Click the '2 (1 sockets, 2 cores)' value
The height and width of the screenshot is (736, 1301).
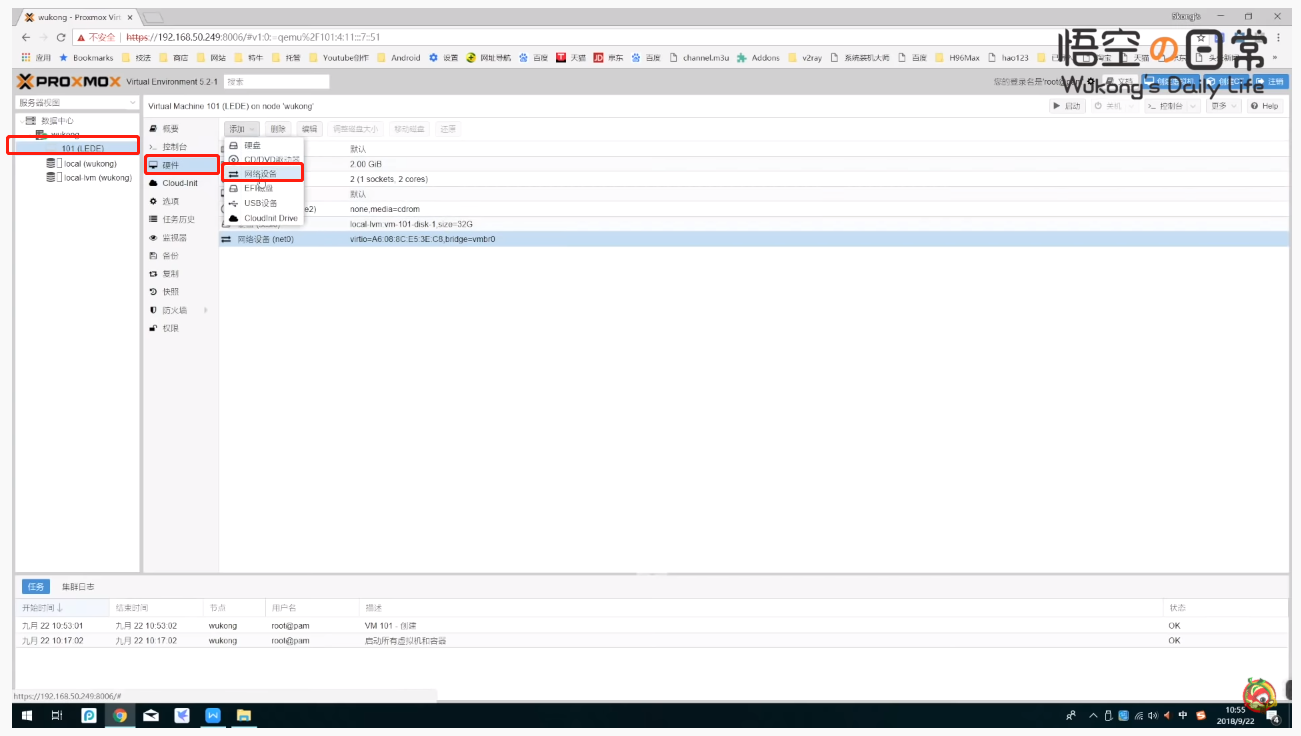pos(389,179)
